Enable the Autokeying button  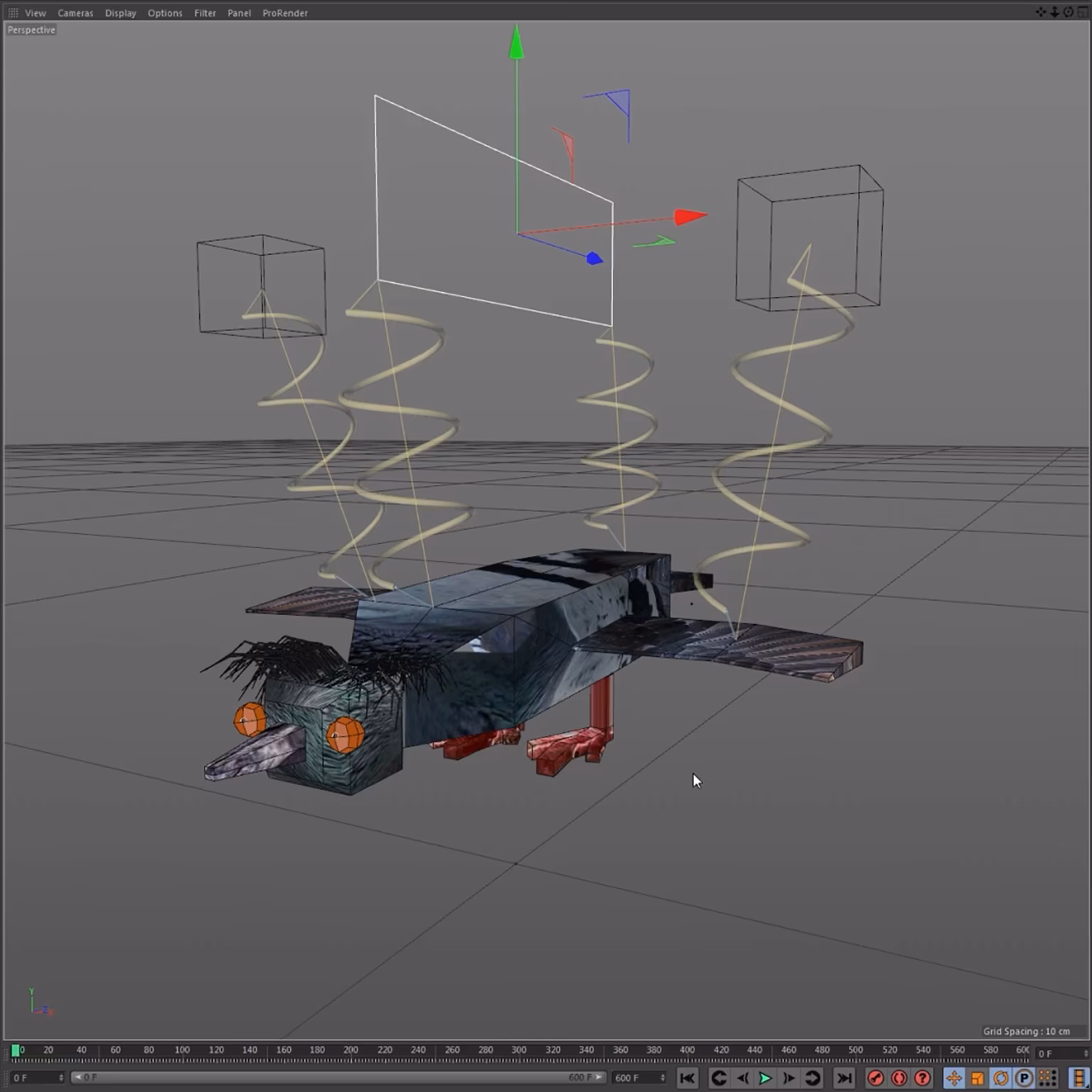[x=899, y=1078]
